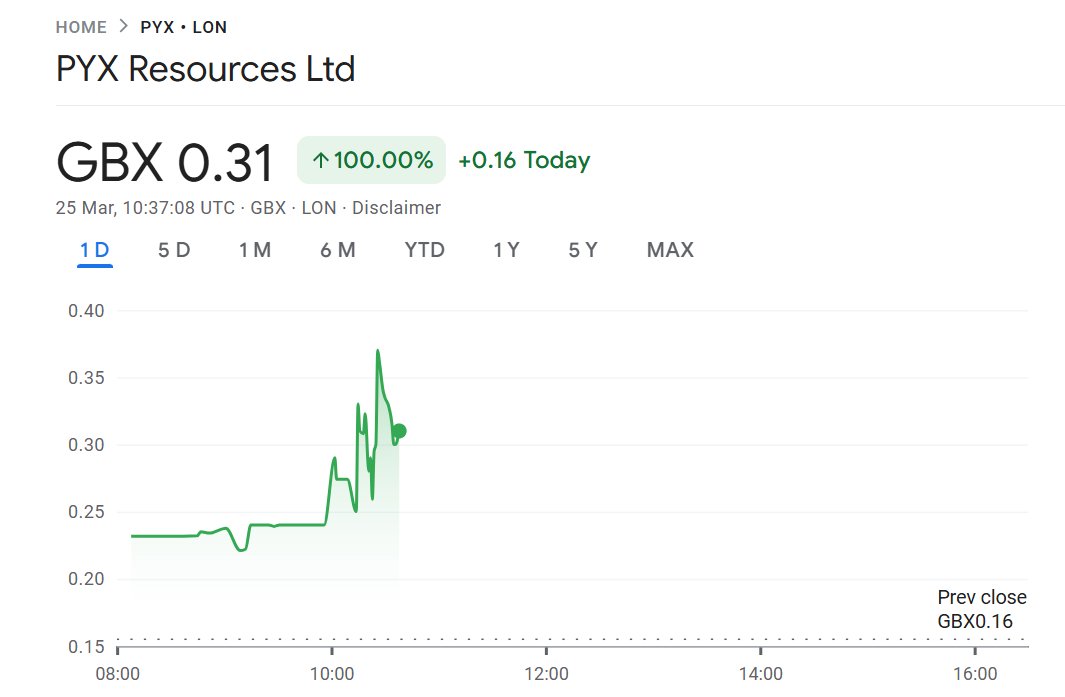1065x697 pixels.
Task: Click the breadcrumb chevron after HOME
Action: 123,27
